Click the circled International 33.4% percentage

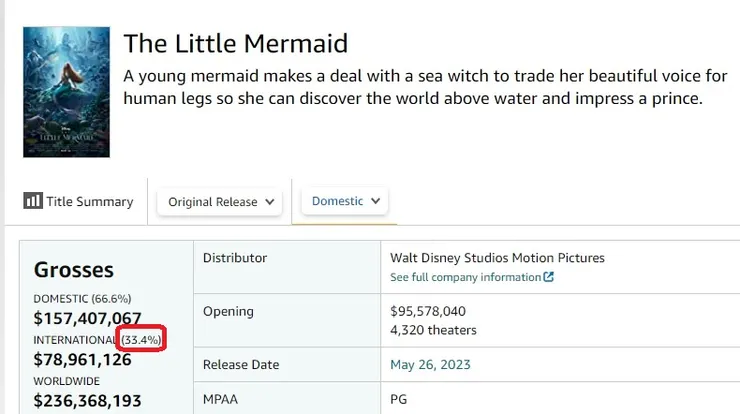pyautogui.click(x=140, y=340)
